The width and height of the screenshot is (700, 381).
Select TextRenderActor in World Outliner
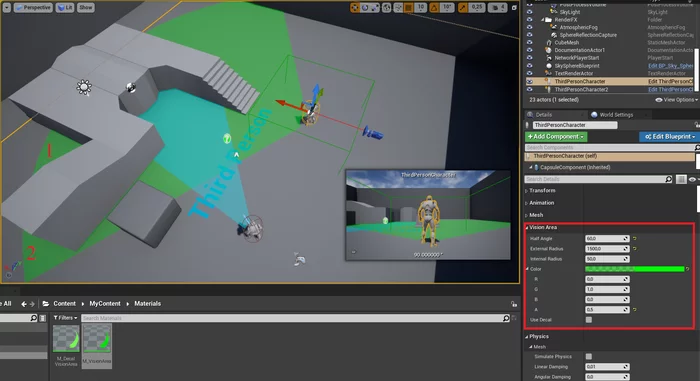574,73
